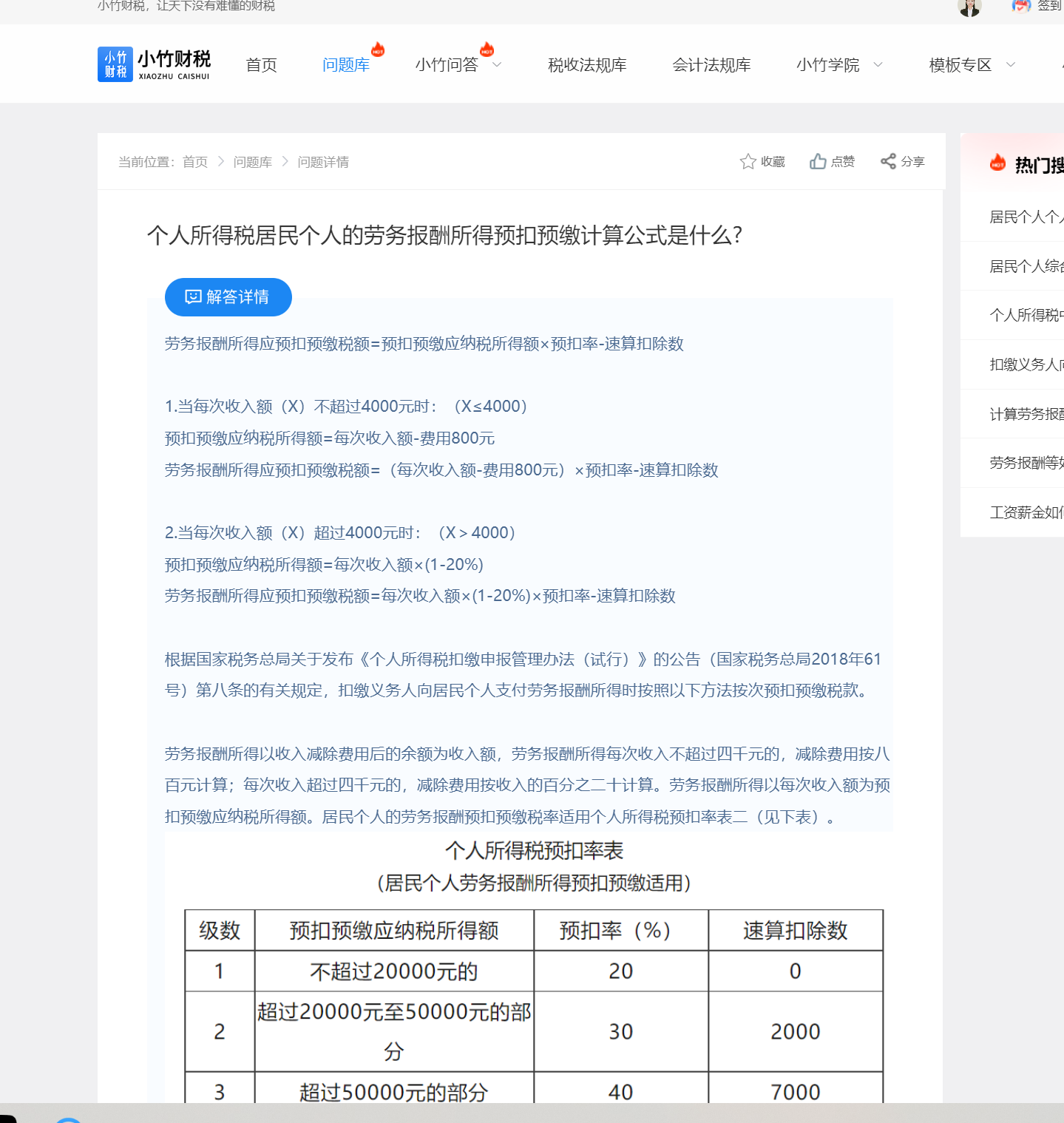The image size is (1064, 1123).
Task: Click 首页 in the breadcrumb
Action: click(195, 162)
